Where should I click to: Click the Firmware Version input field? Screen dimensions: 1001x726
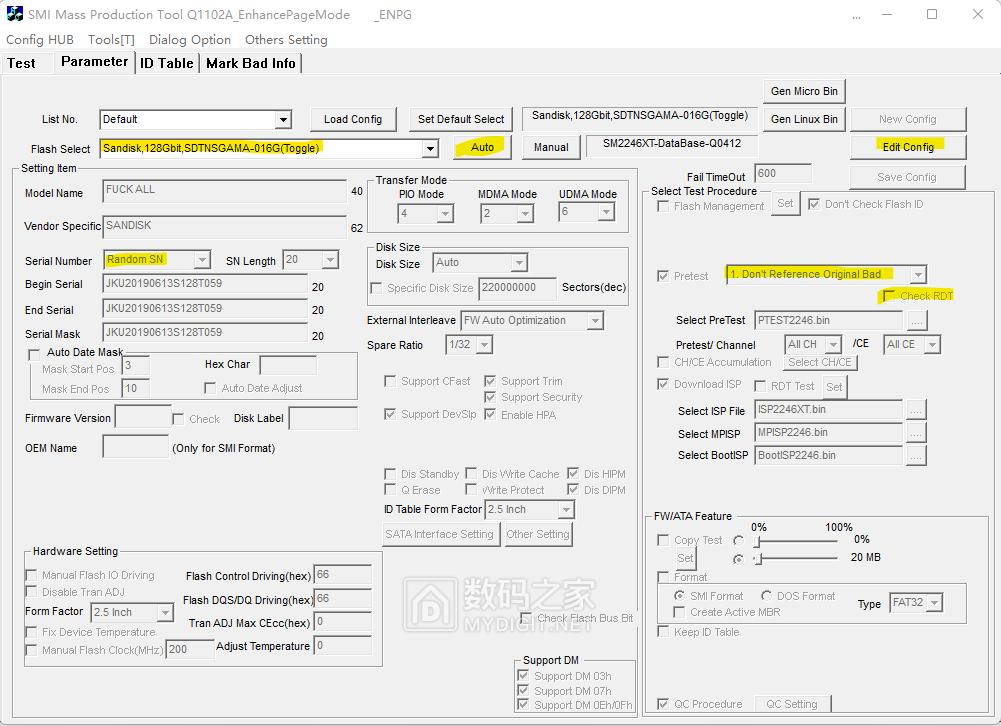click(x=143, y=417)
